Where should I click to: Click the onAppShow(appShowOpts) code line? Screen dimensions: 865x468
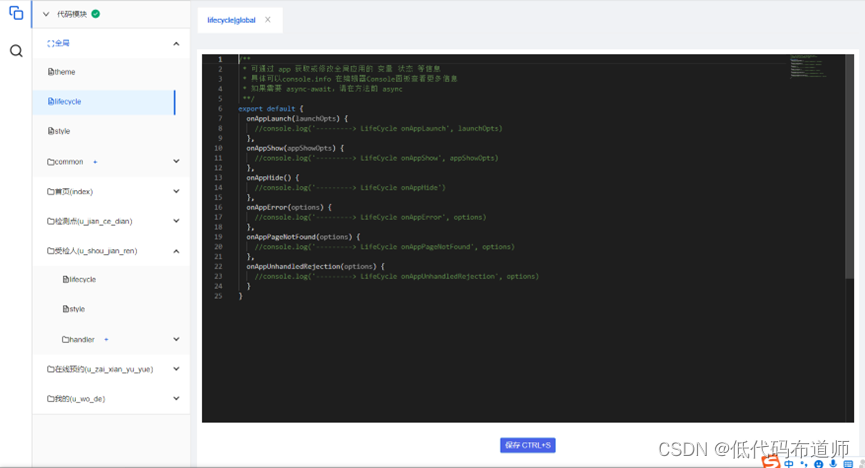pos(295,148)
